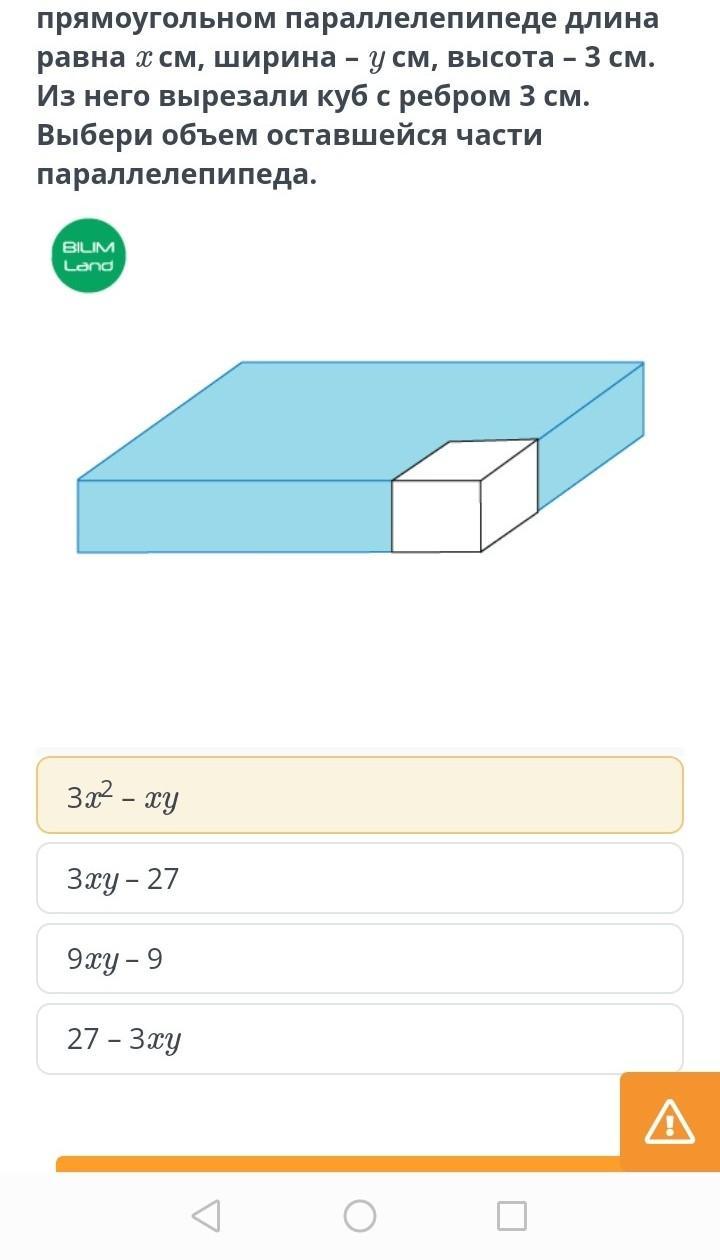720x1260 pixels.
Task: Tap the Android home circle icon
Action: coord(360,1216)
